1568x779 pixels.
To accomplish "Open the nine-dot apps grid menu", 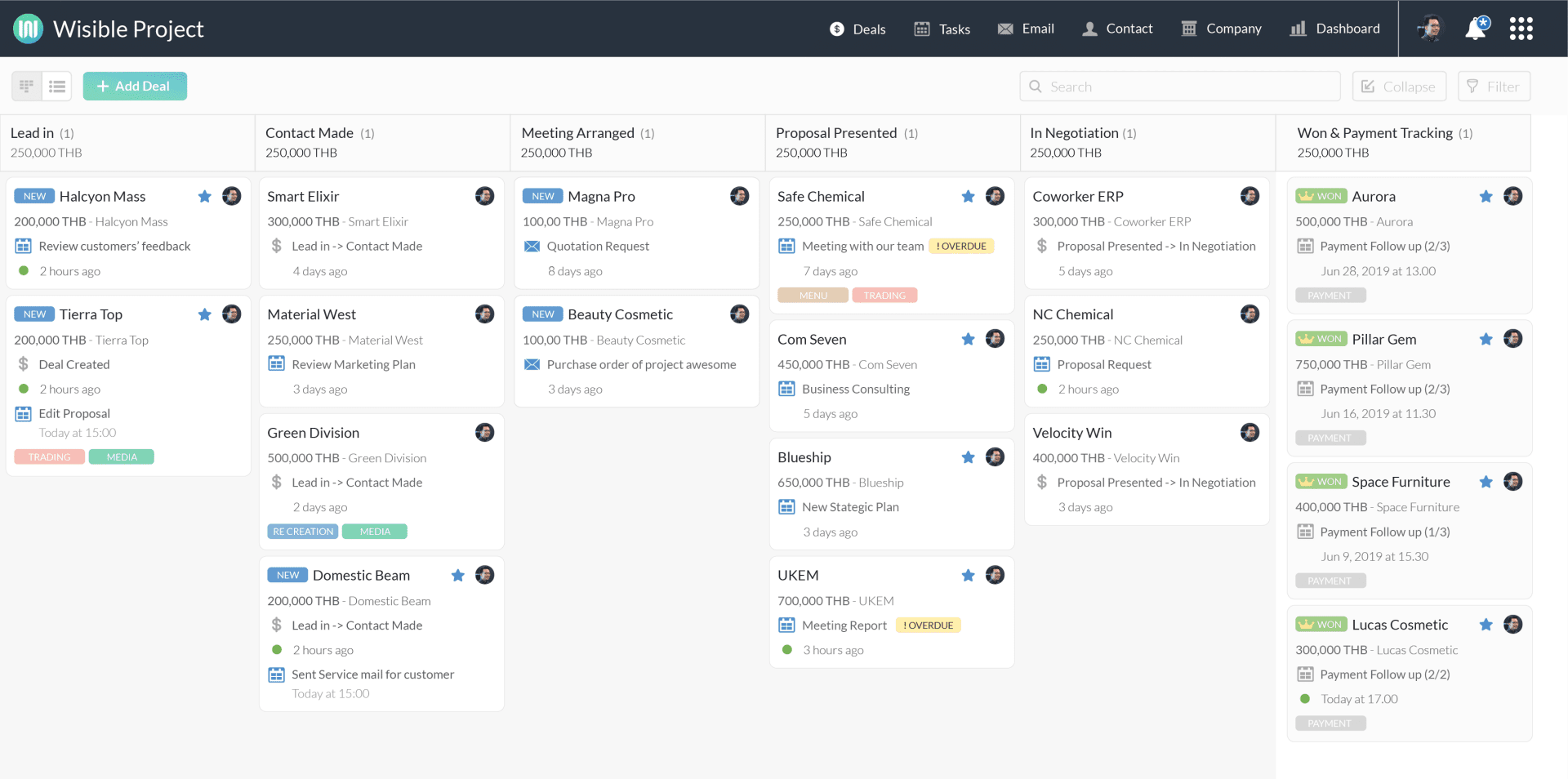I will click(1521, 28).
